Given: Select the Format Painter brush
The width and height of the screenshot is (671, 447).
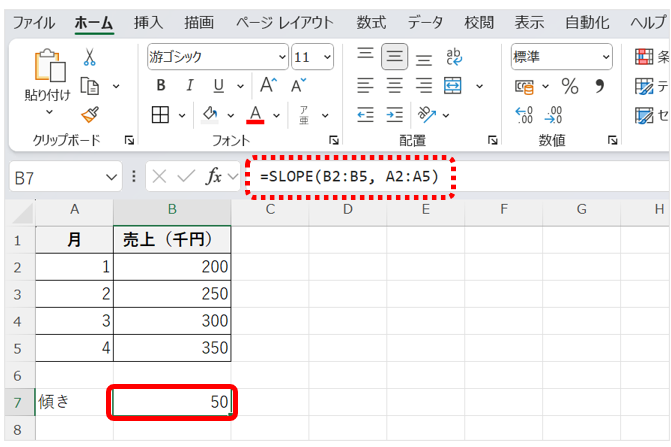Looking at the screenshot, I should click(90, 114).
